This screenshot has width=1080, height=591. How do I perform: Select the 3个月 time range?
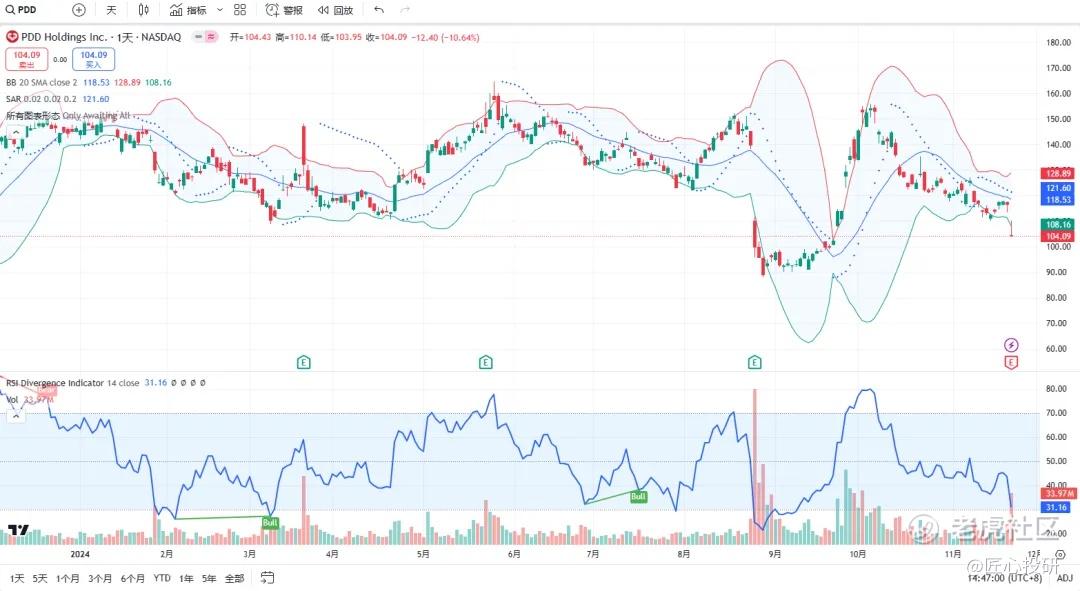100,579
